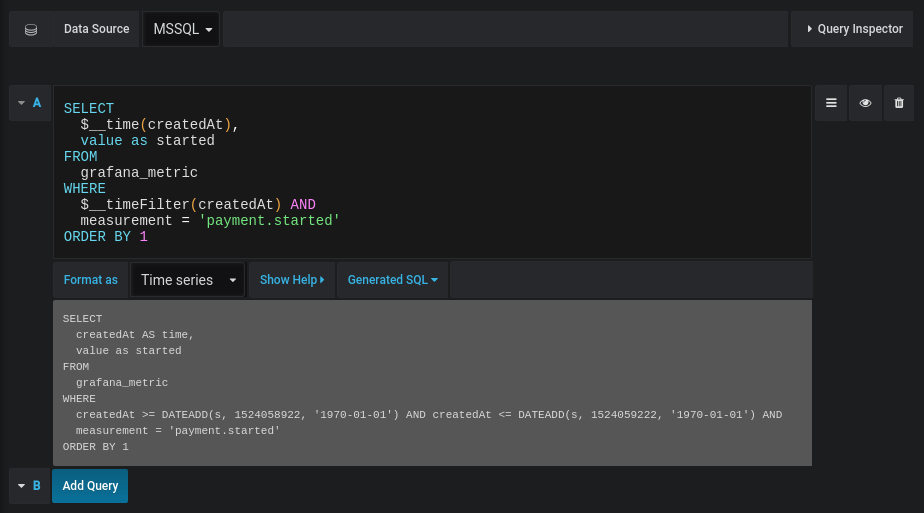The width and height of the screenshot is (924, 513).
Task: Click the generated SQL output panel
Action: [432, 382]
